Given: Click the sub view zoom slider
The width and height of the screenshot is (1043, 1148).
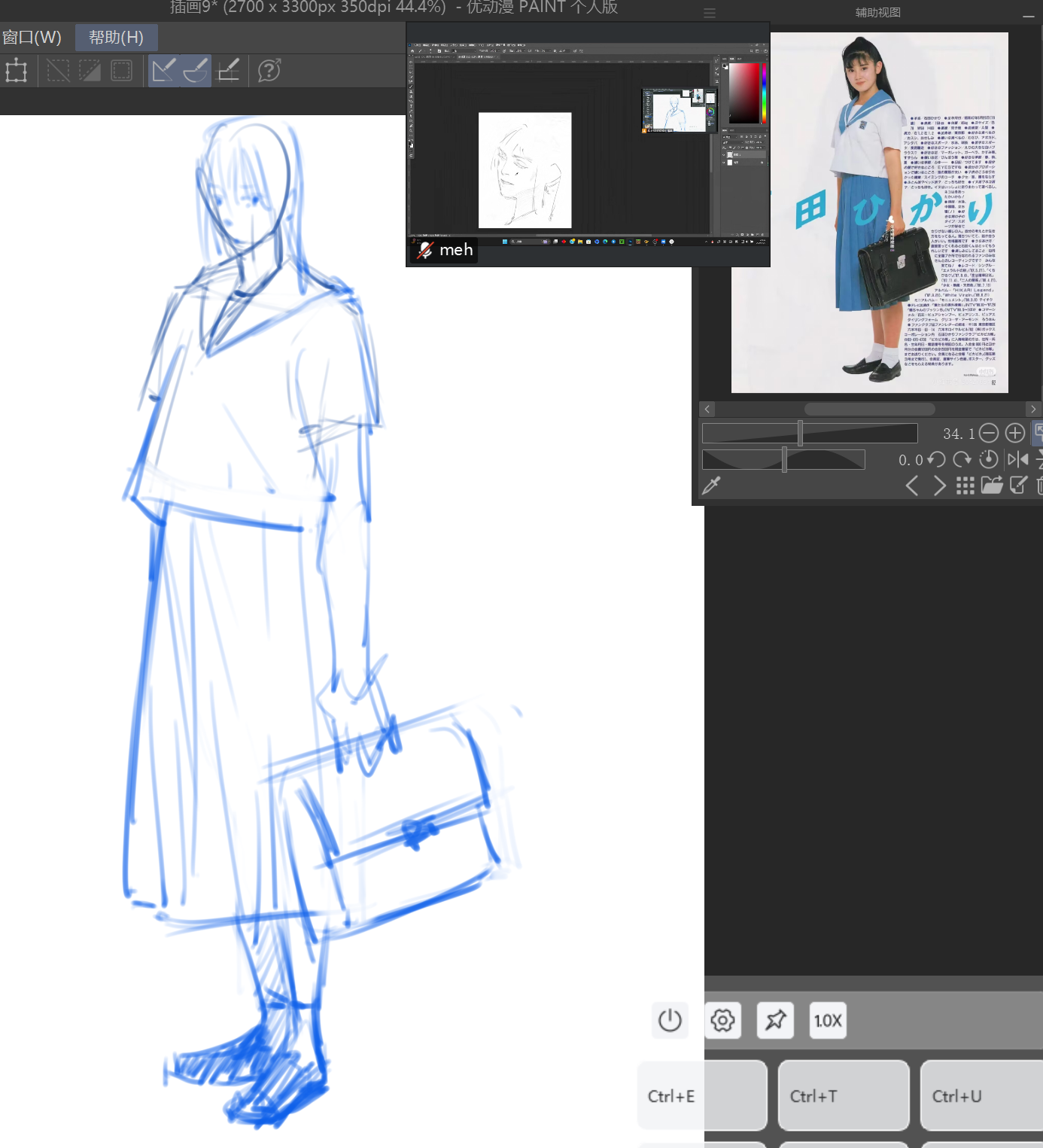Looking at the screenshot, I should point(810,433).
